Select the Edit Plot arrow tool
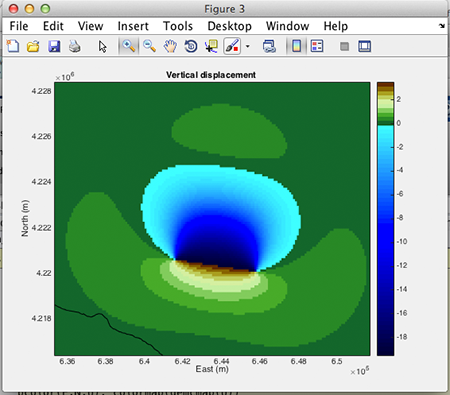Image resolution: width=450 pixels, height=395 pixels. pos(102,46)
